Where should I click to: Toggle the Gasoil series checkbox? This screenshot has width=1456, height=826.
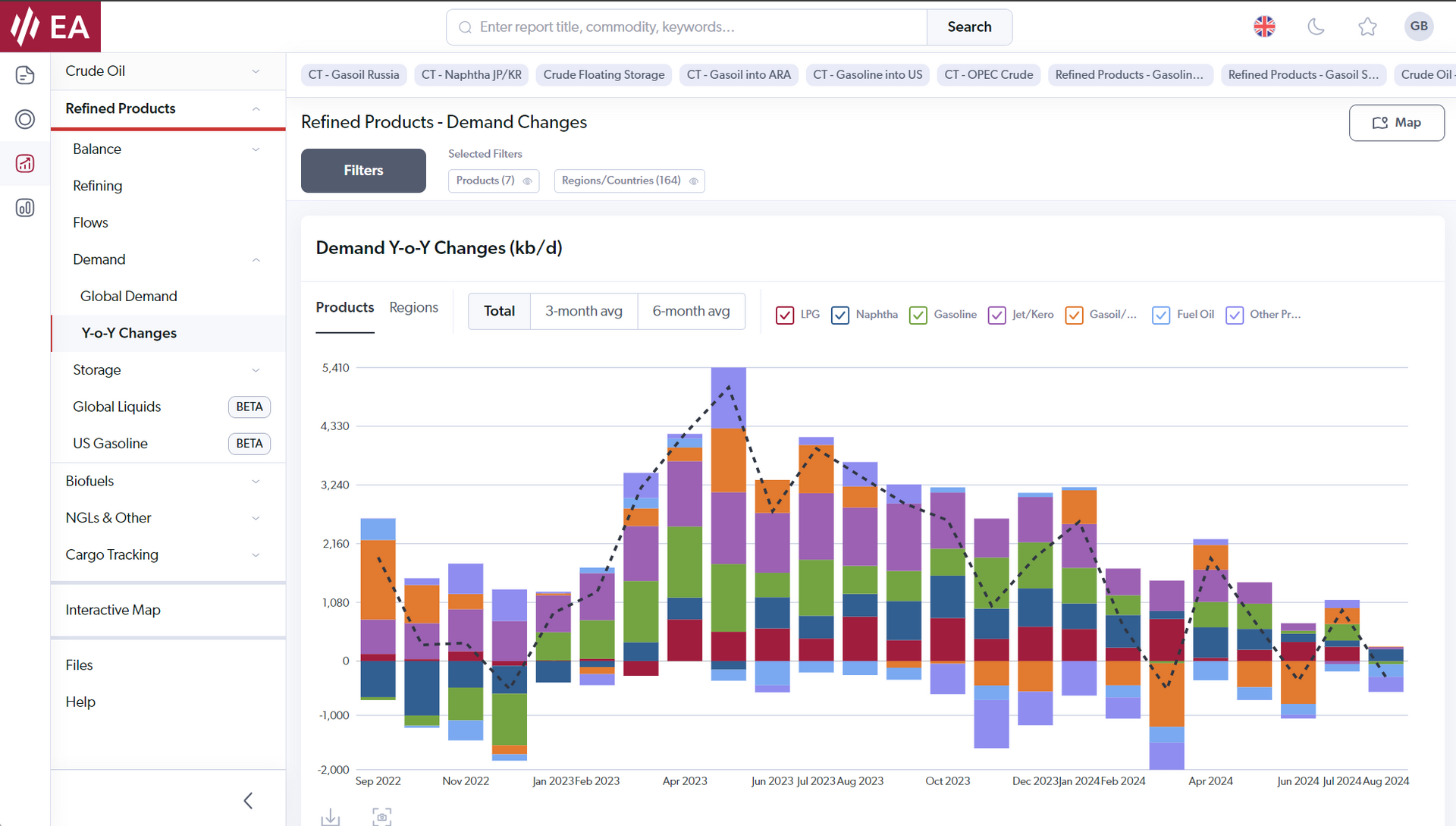(1074, 315)
